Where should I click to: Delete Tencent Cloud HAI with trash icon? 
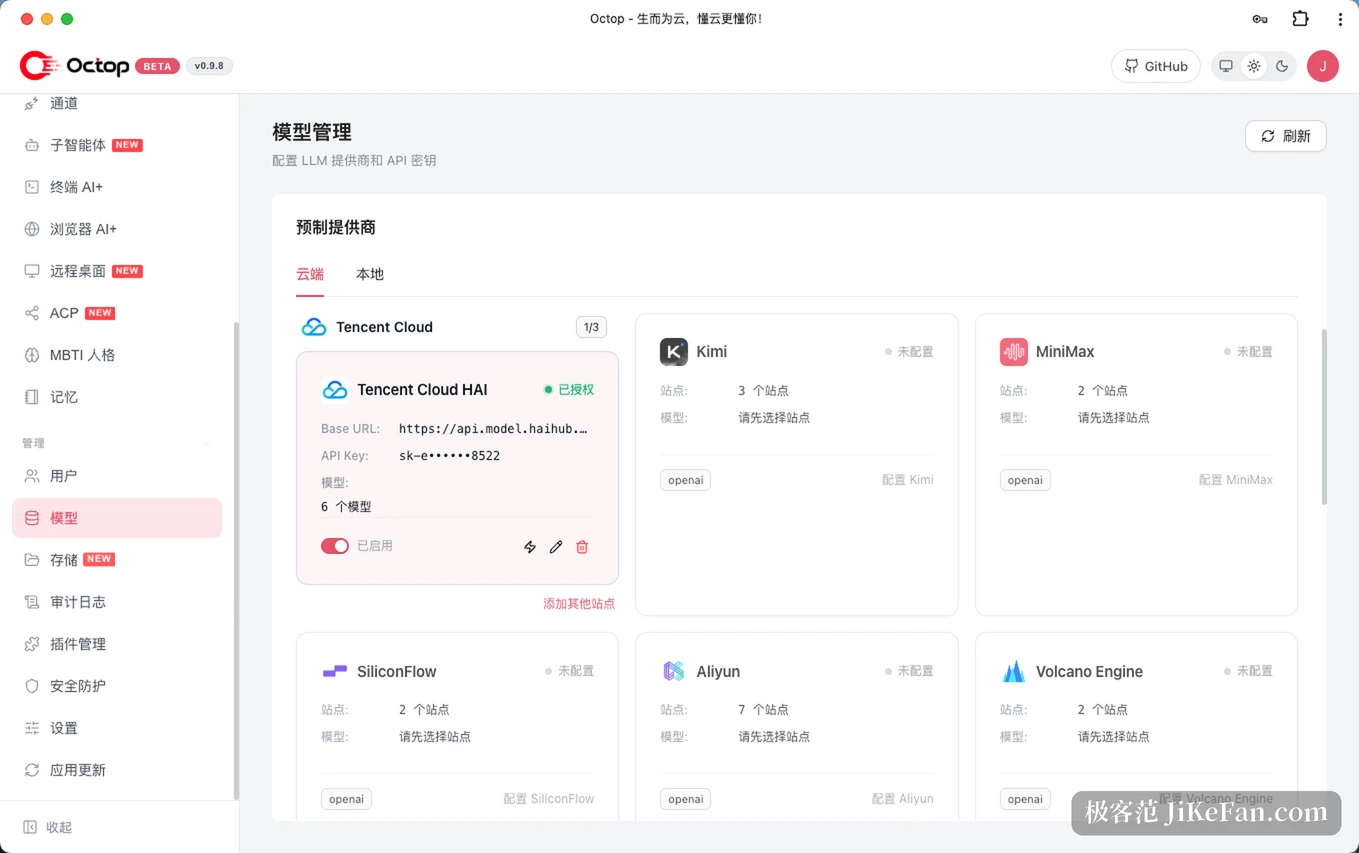[582, 547]
